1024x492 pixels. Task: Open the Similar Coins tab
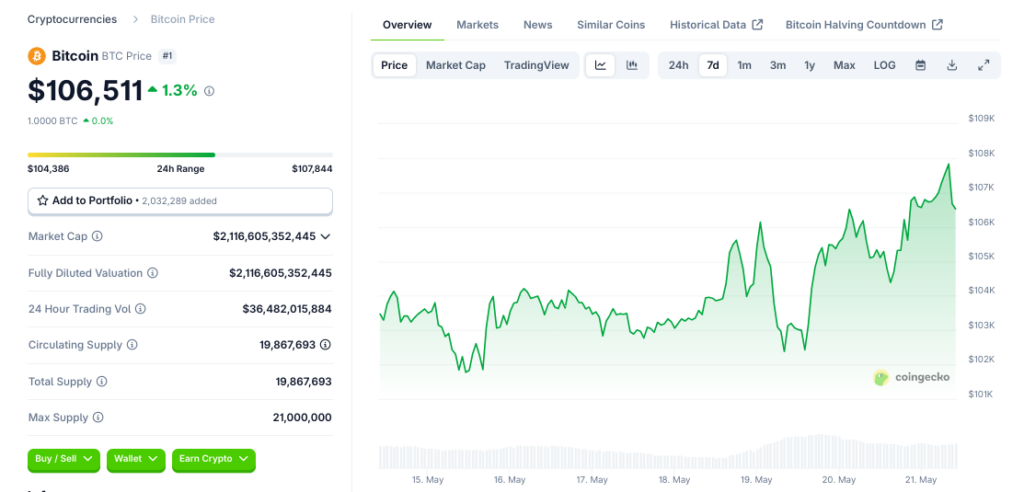coord(611,25)
